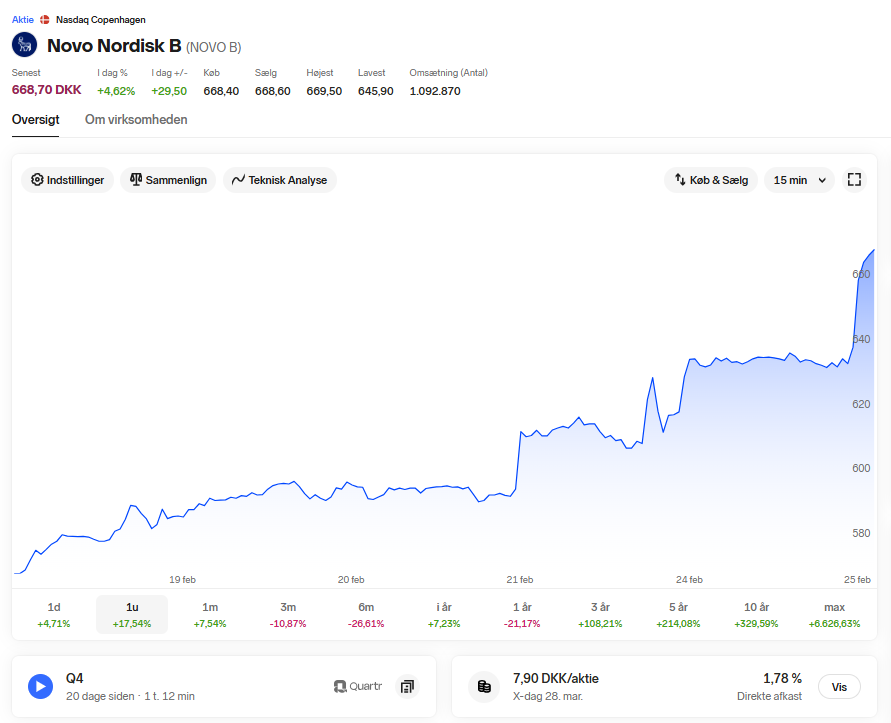Click the 620 price axis label

tap(861, 404)
